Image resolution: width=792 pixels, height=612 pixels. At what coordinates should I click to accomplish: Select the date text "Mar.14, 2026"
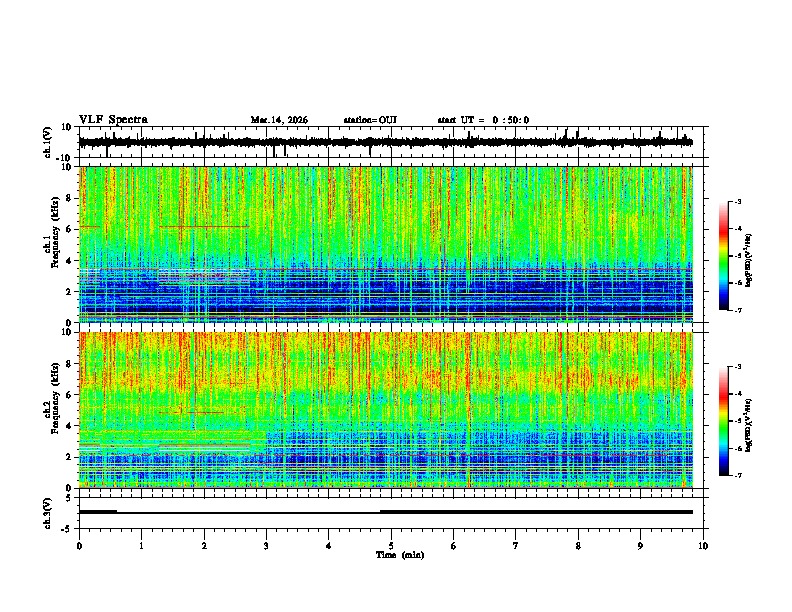(279, 120)
